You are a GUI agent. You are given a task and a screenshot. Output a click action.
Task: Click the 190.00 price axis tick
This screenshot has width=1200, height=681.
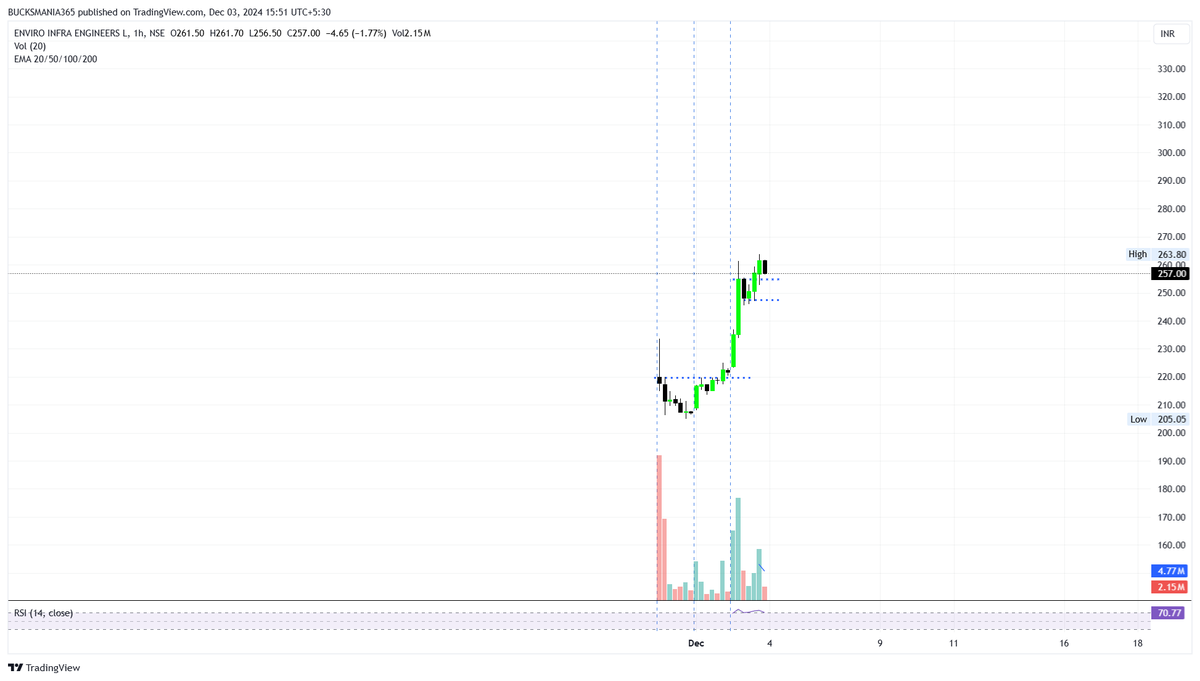1171,461
